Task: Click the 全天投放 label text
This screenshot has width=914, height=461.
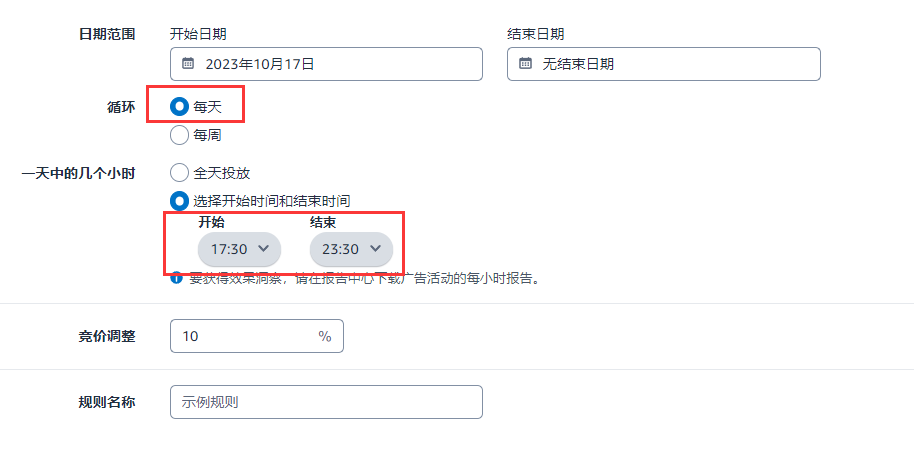Action: pos(222,173)
